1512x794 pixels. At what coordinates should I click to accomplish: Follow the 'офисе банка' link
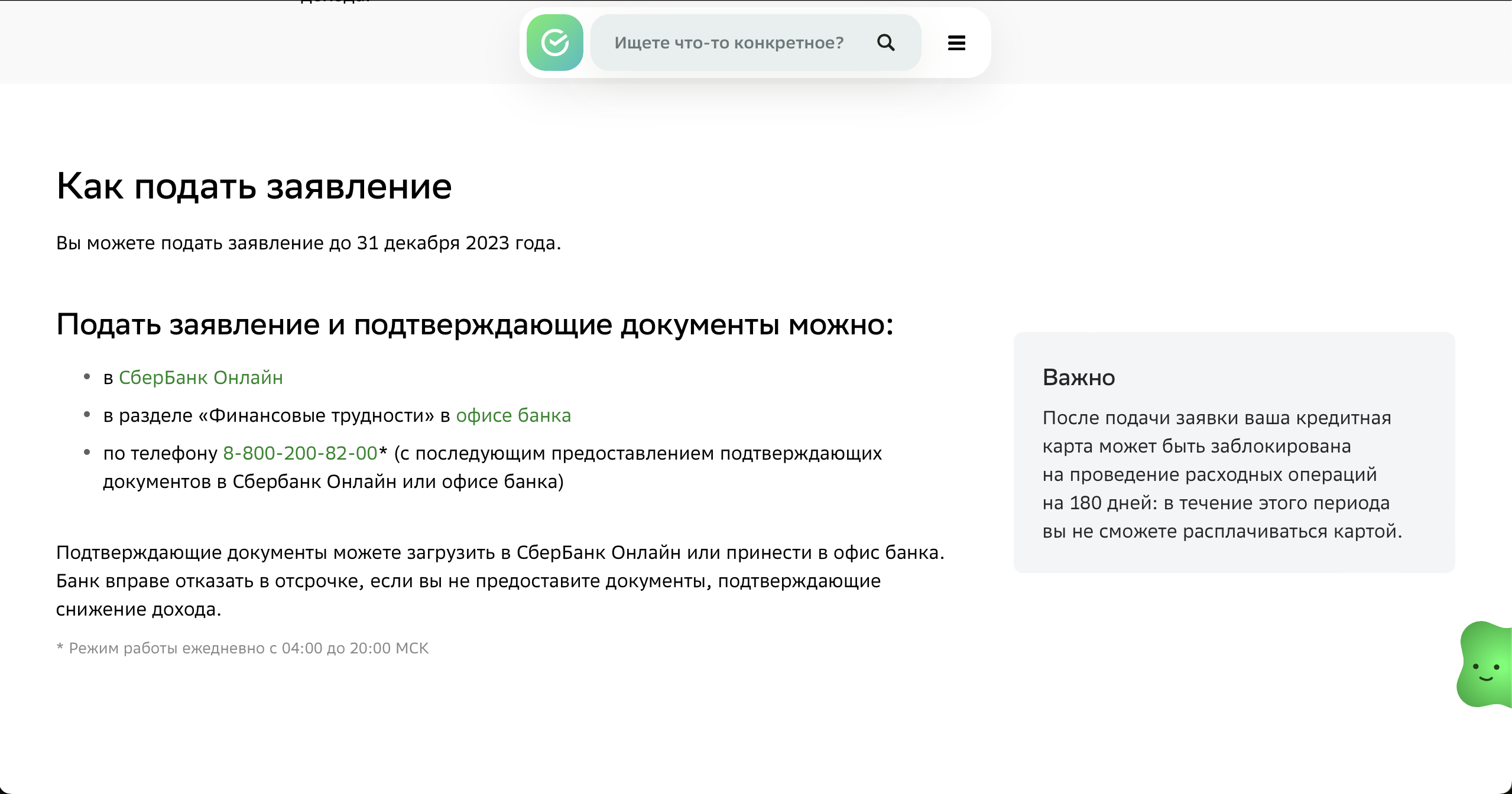[x=513, y=415]
